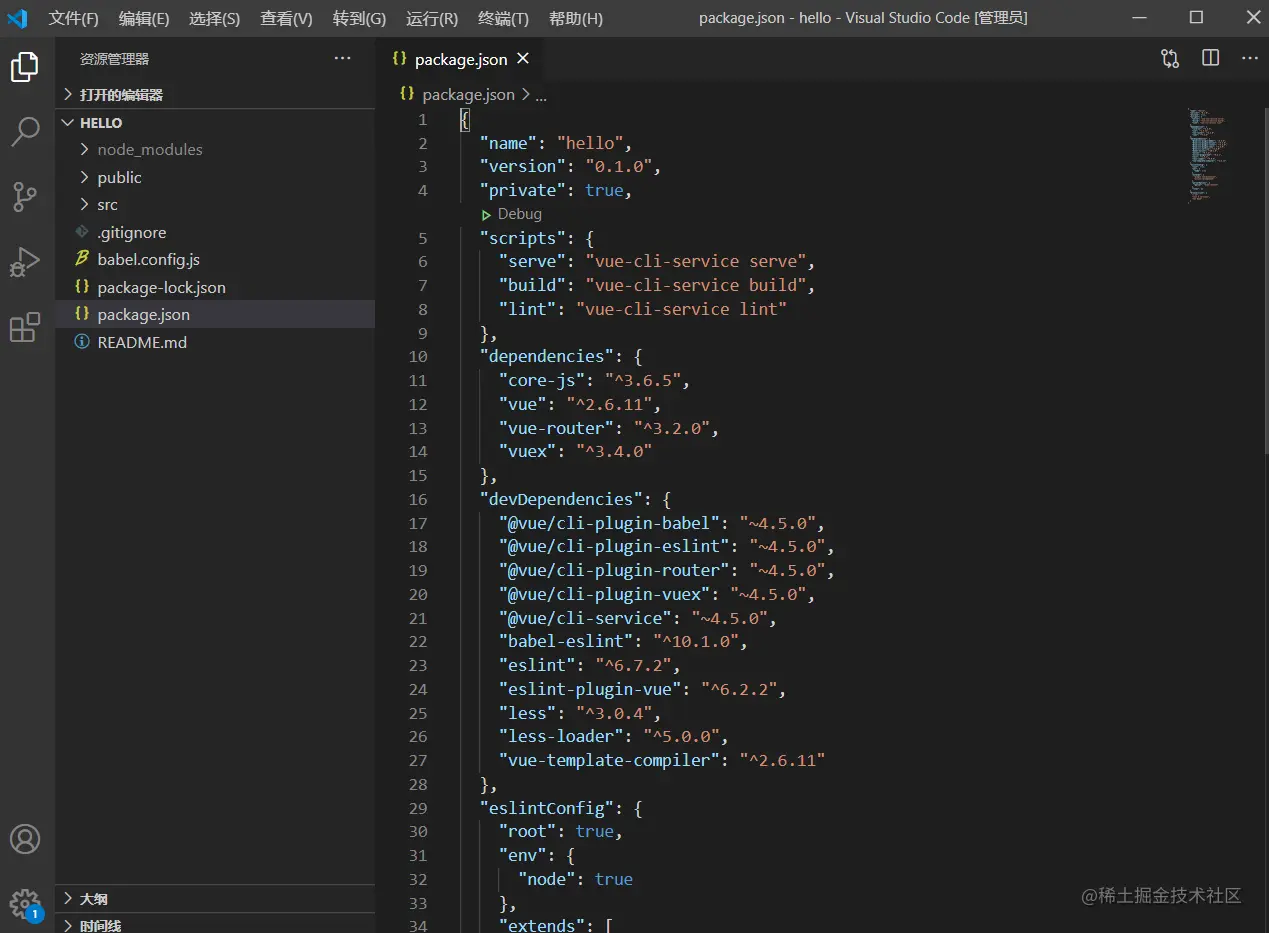Collapse the HELLO project folder section
Screen dimensions: 1269x933
215,123
